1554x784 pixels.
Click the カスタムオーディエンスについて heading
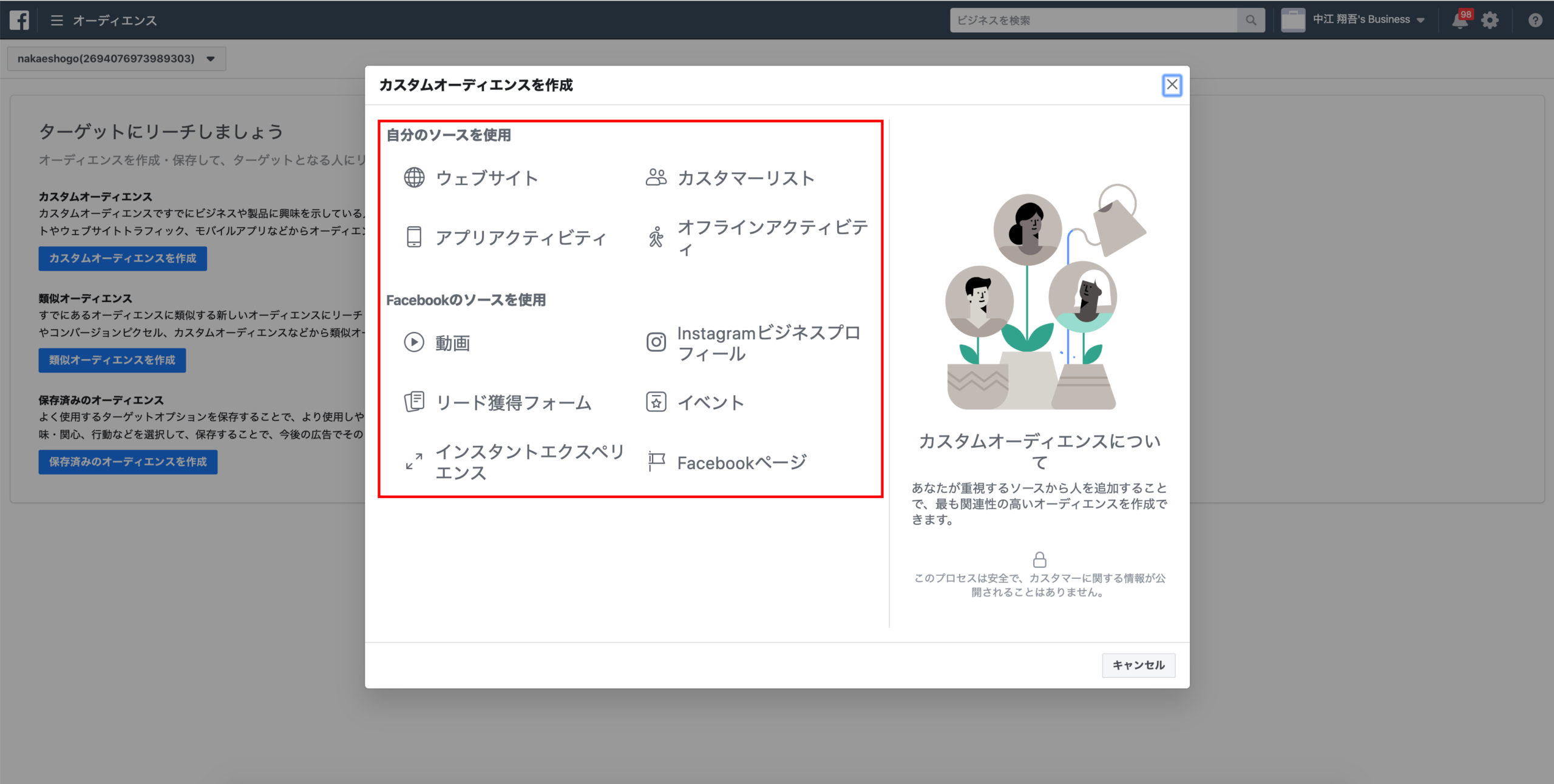[x=1040, y=451]
